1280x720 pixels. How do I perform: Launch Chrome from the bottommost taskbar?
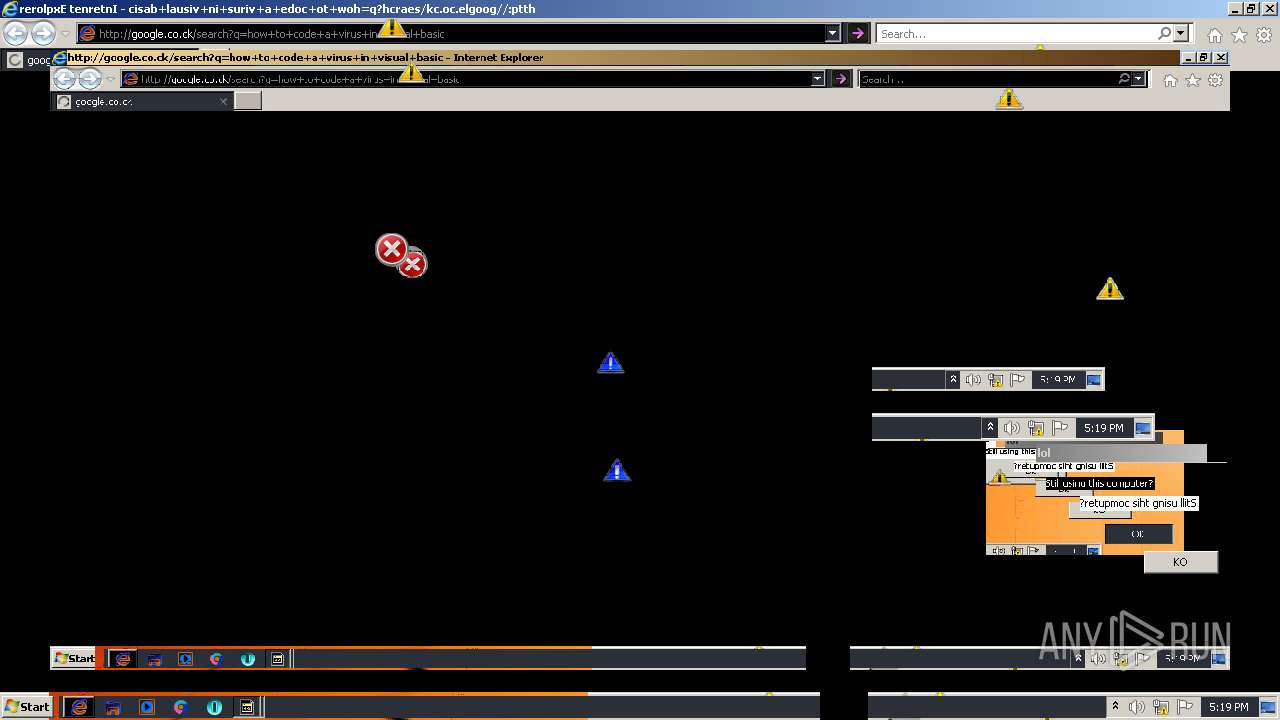[x=181, y=707]
